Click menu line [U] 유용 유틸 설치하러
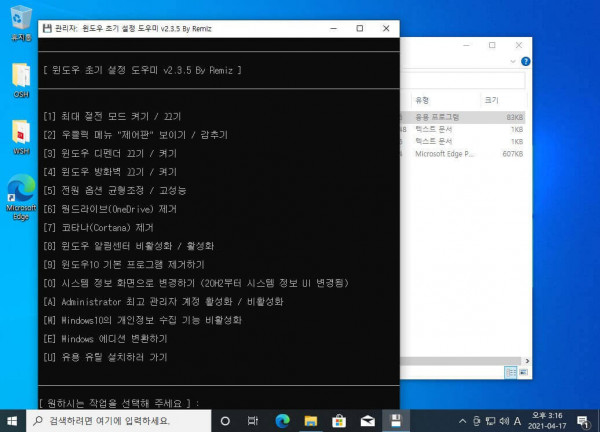 pyautogui.click(x=105, y=357)
